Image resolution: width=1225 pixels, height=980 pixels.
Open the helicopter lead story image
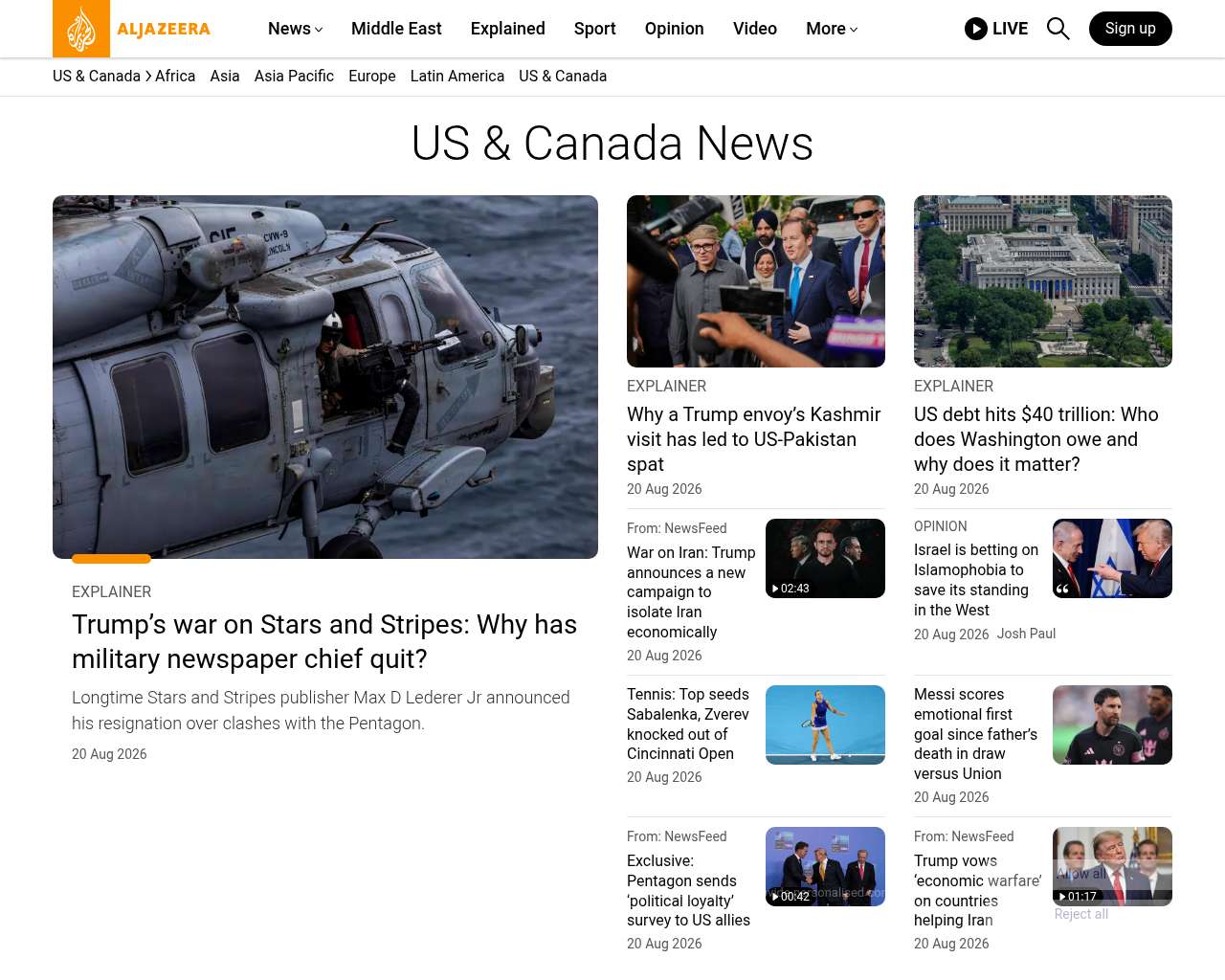325,377
